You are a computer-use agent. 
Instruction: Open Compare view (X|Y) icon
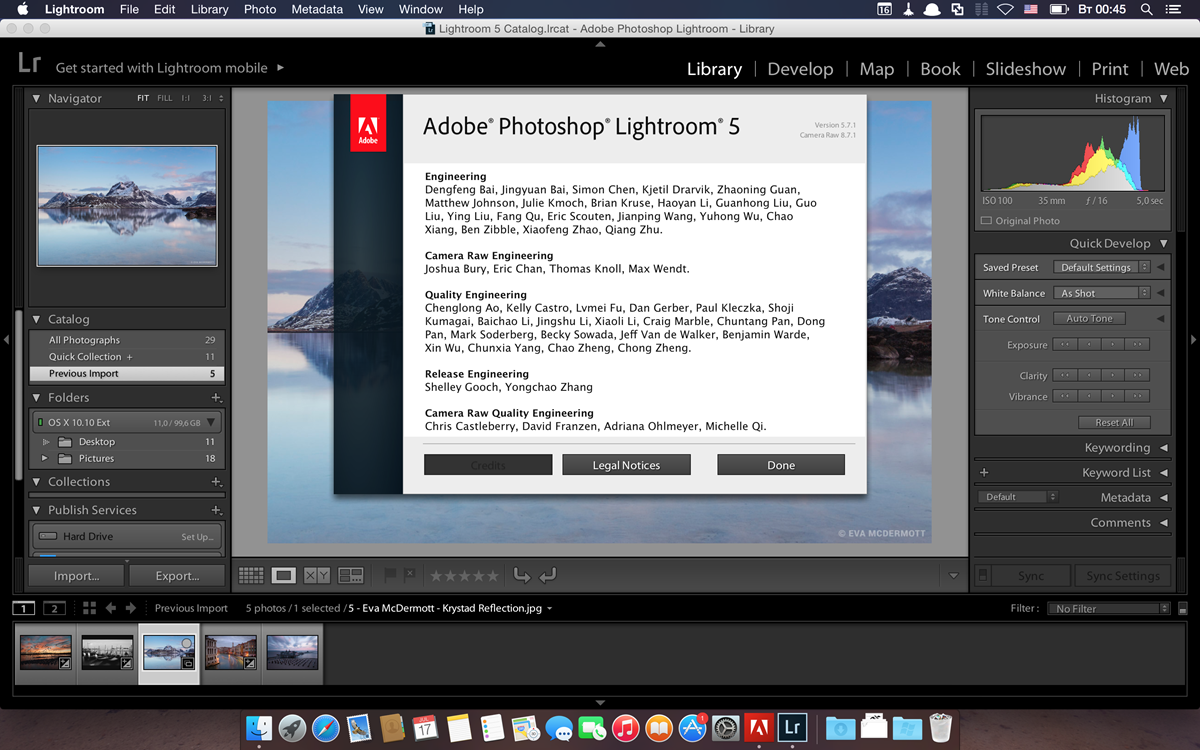(x=317, y=575)
